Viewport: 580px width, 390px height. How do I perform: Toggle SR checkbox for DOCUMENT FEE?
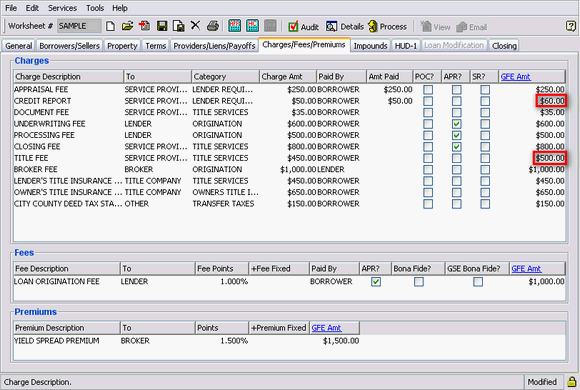coord(485,112)
